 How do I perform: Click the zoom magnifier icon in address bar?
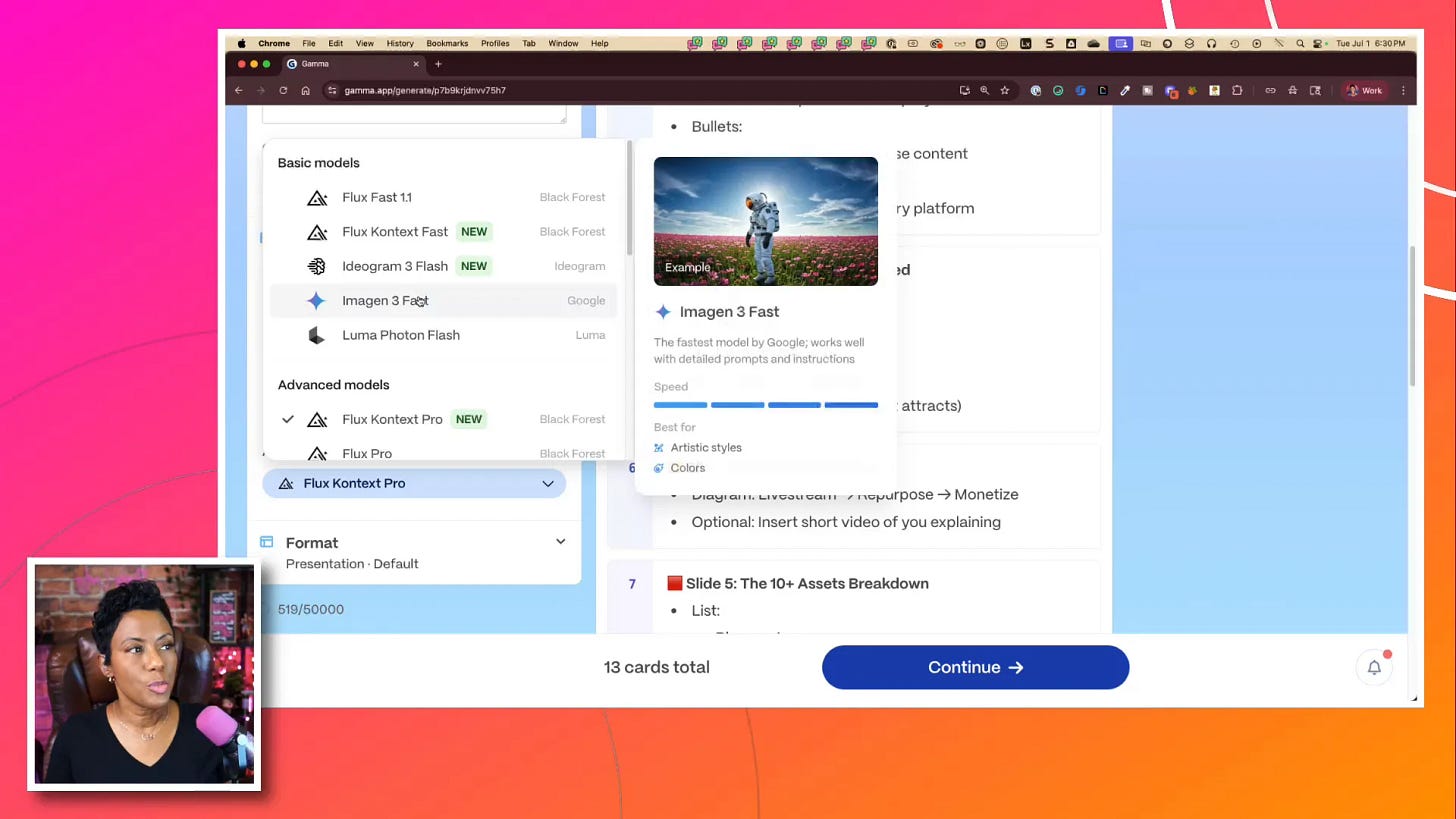(984, 90)
